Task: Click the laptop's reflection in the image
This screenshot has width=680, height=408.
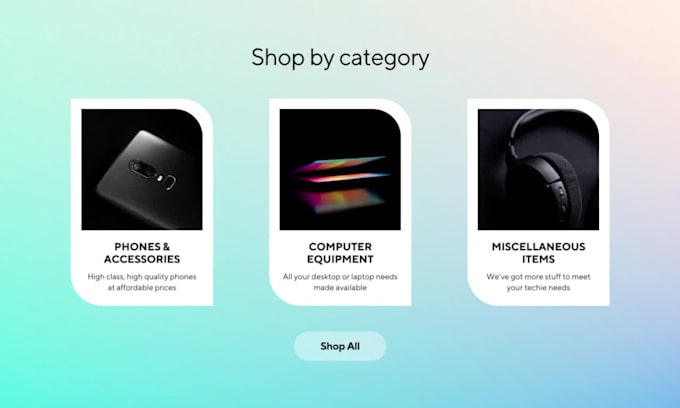Action: click(x=342, y=201)
